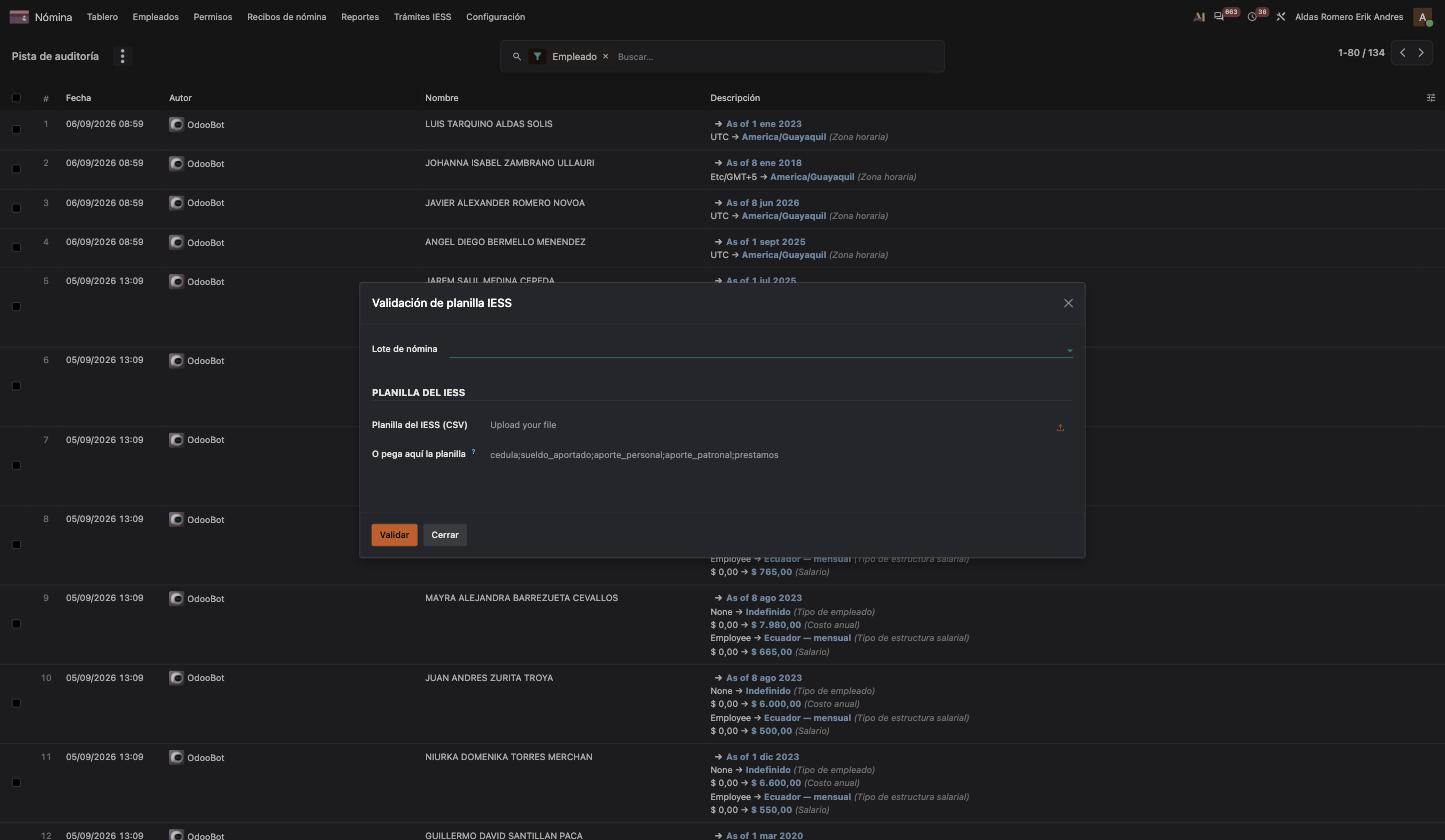Click the search magnifier icon

point(516,57)
